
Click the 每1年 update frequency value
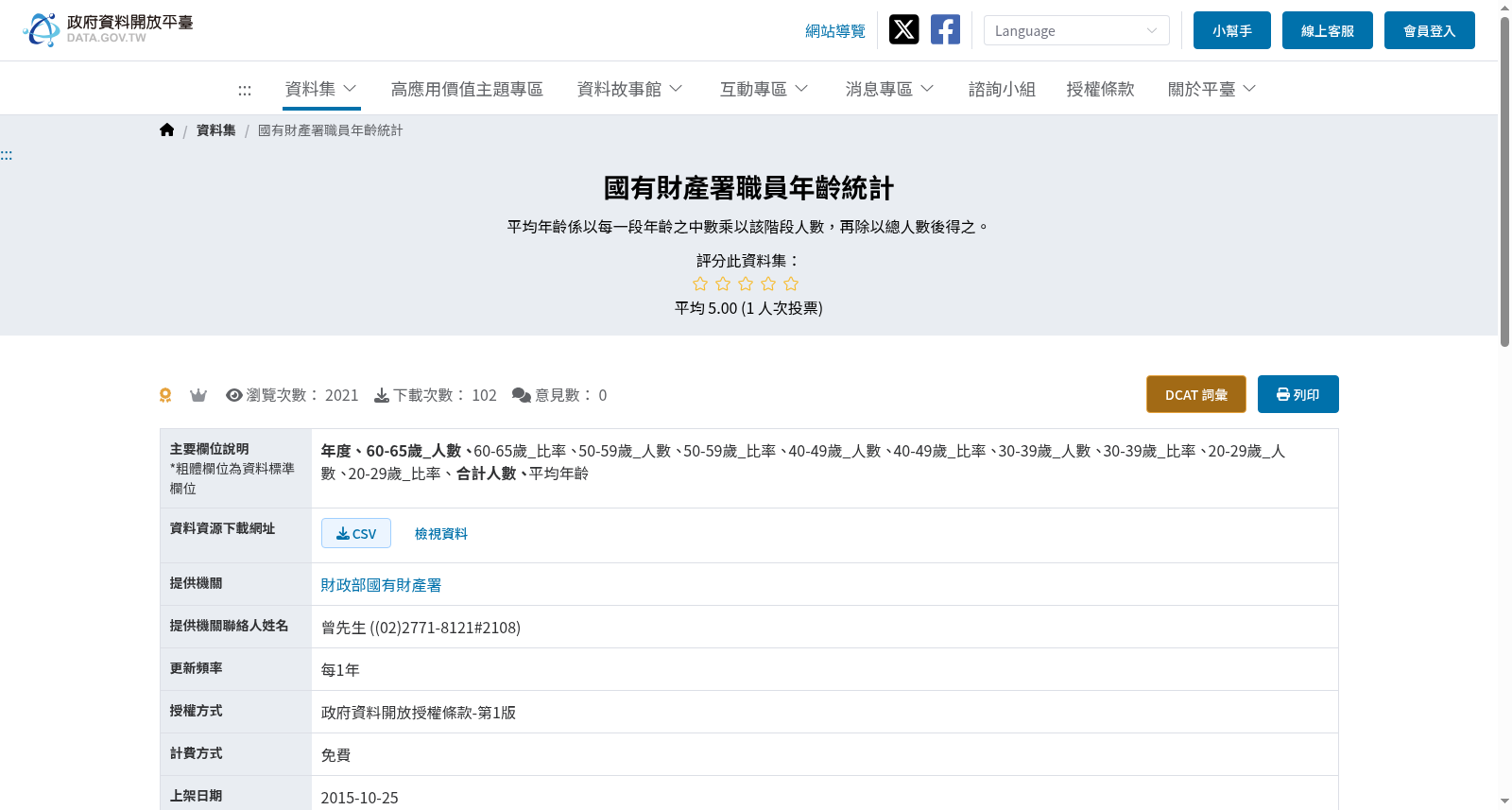[x=340, y=670]
